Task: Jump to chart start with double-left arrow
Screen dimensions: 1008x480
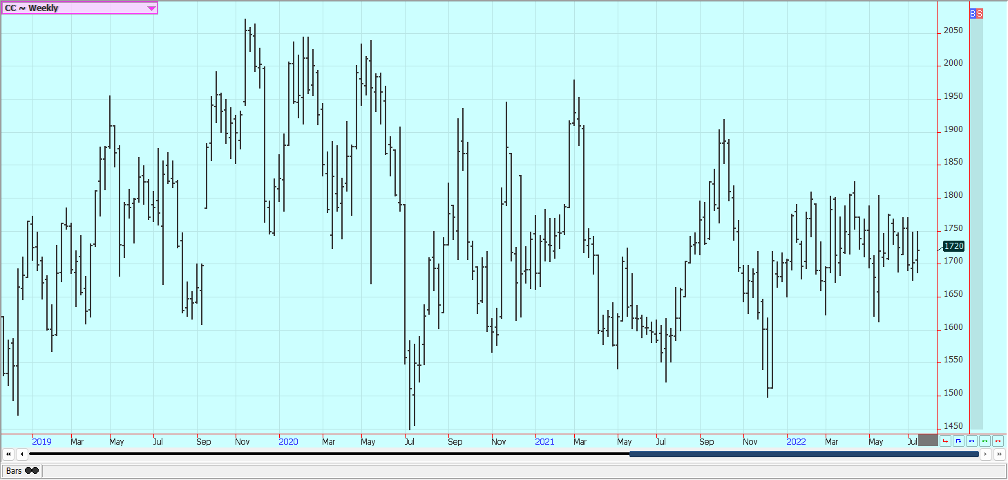Action: [x=9, y=454]
